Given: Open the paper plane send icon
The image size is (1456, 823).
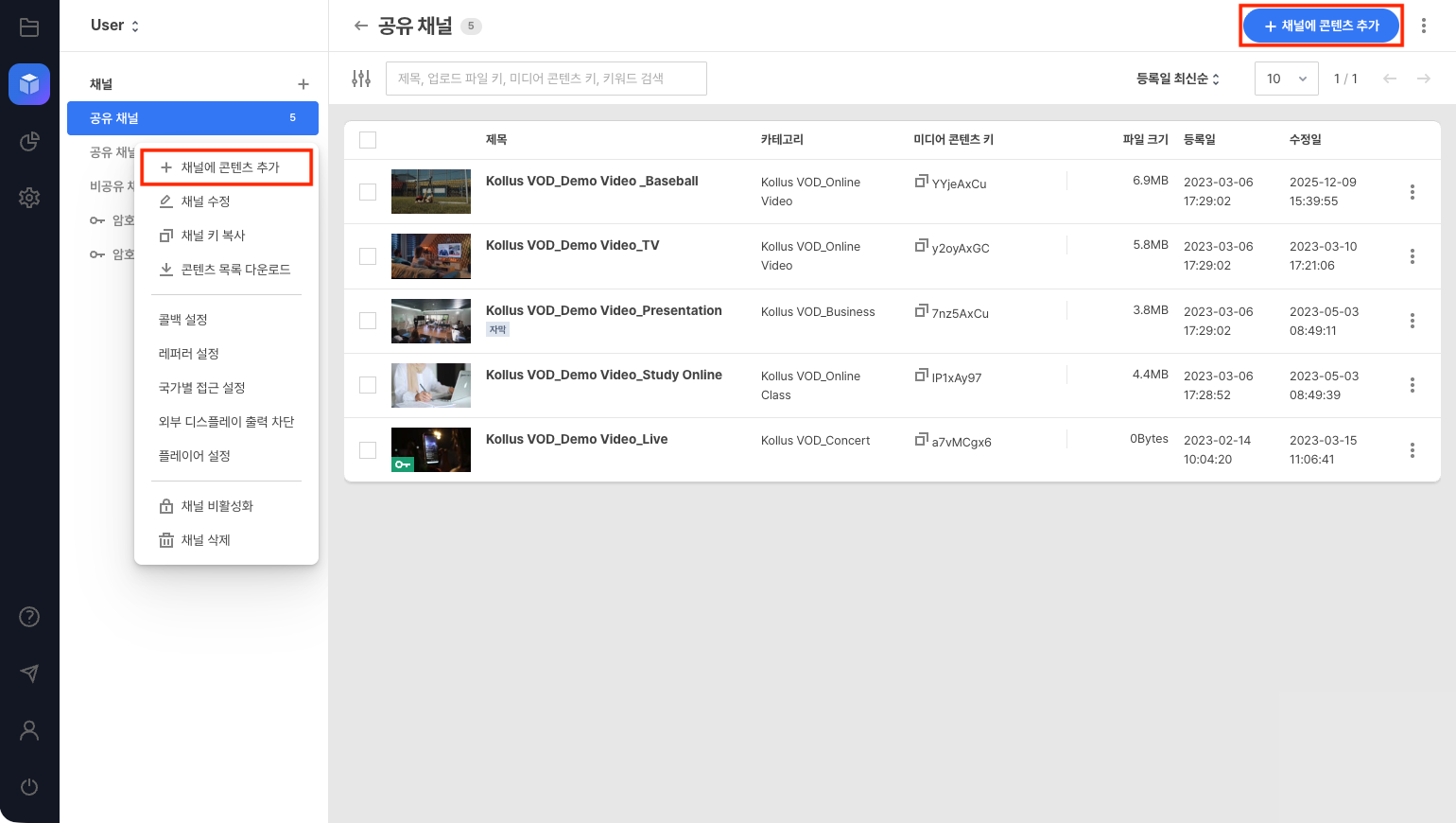Looking at the screenshot, I should tap(29, 674).
